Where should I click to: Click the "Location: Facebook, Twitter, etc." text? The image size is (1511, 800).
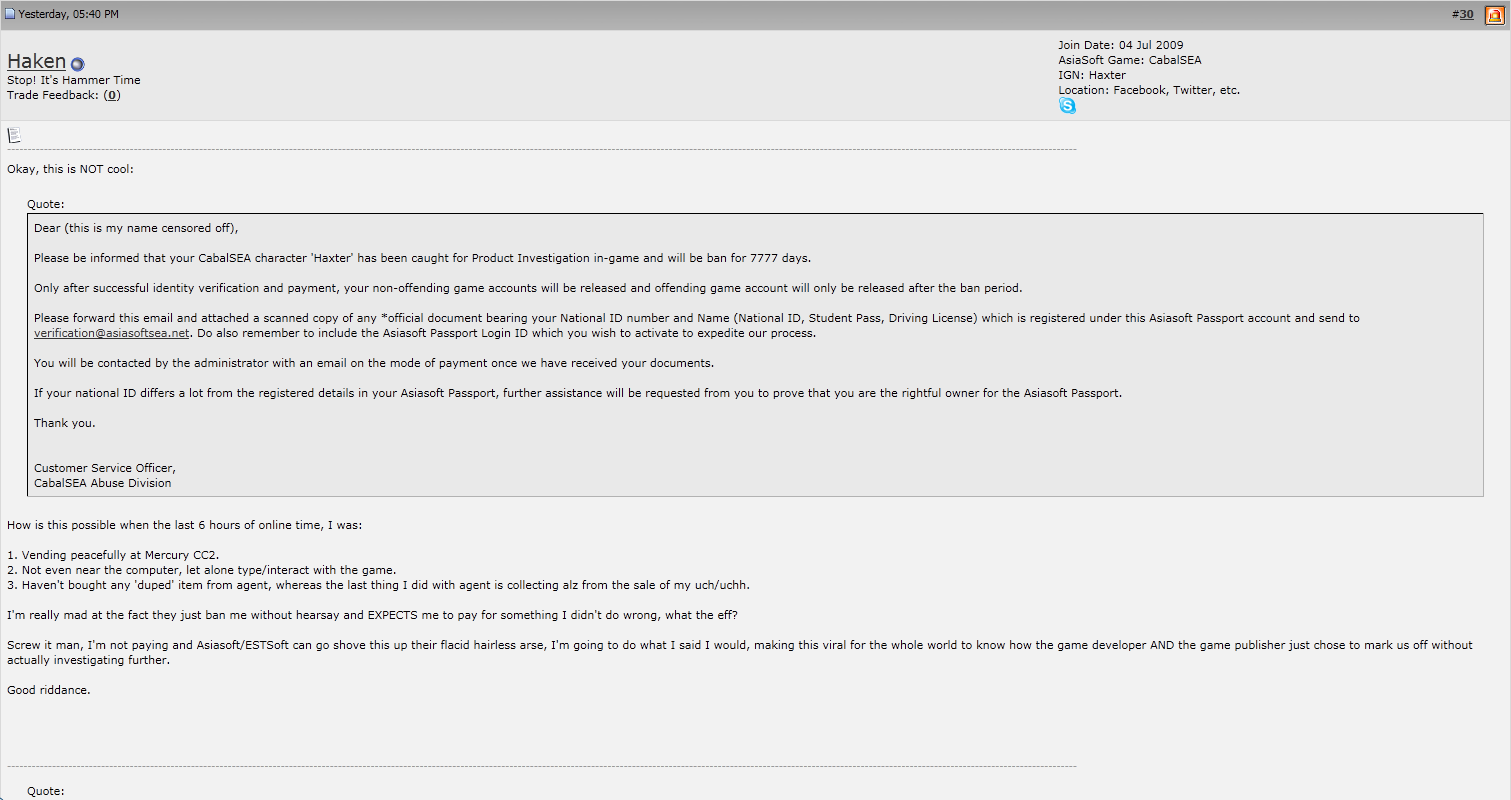click(x=1149, y=90)
